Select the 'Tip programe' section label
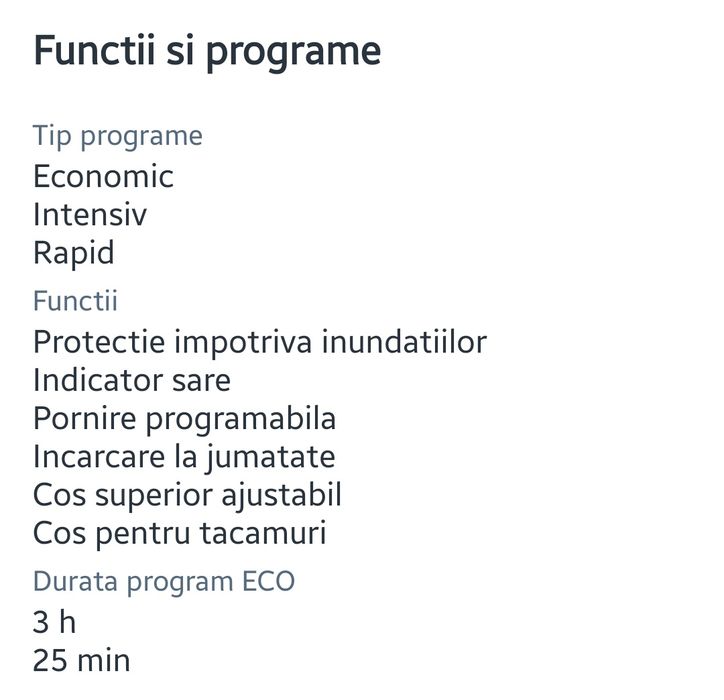The height and width of the screenshot is (700, 724). 118,136
